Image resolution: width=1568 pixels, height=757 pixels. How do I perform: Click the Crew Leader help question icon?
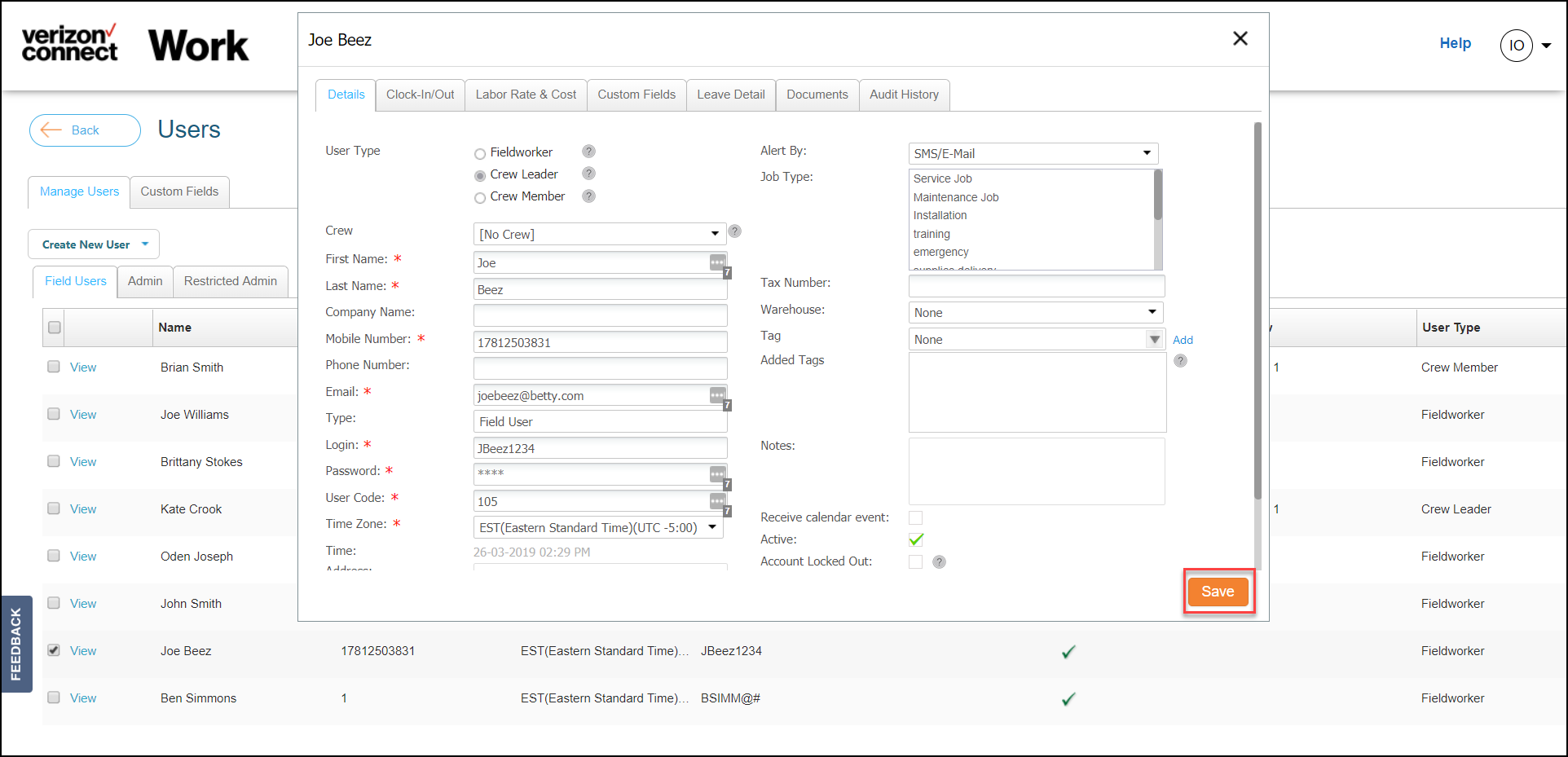click(588, 174)
